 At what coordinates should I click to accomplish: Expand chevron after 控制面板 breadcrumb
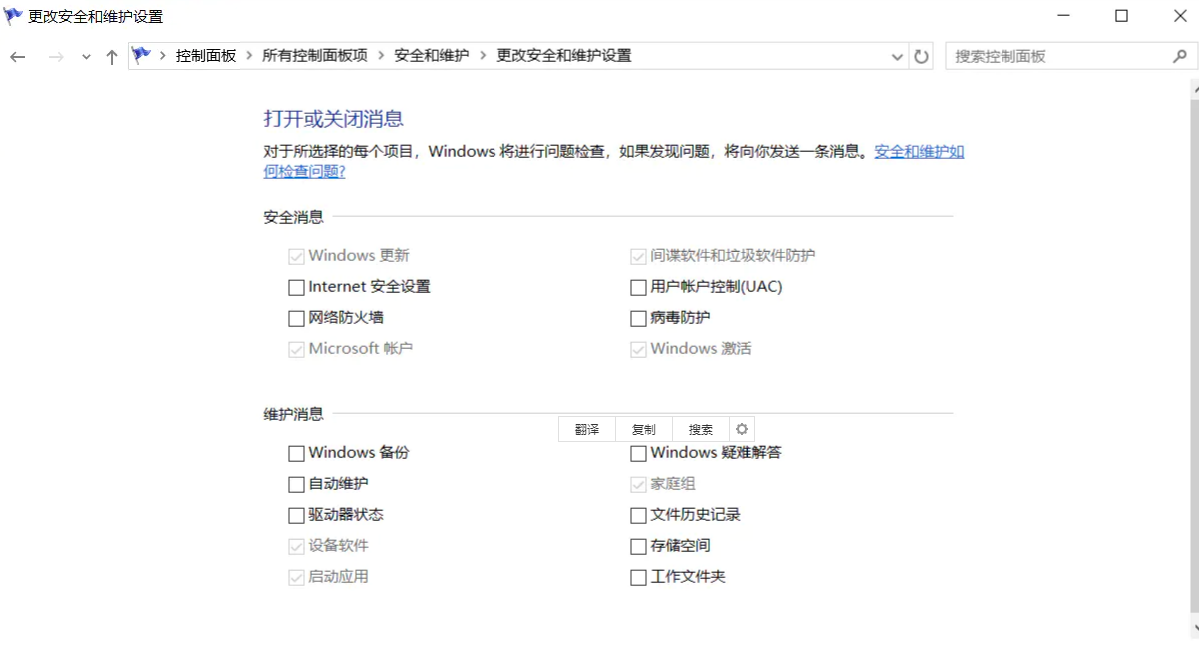(249, 55)
